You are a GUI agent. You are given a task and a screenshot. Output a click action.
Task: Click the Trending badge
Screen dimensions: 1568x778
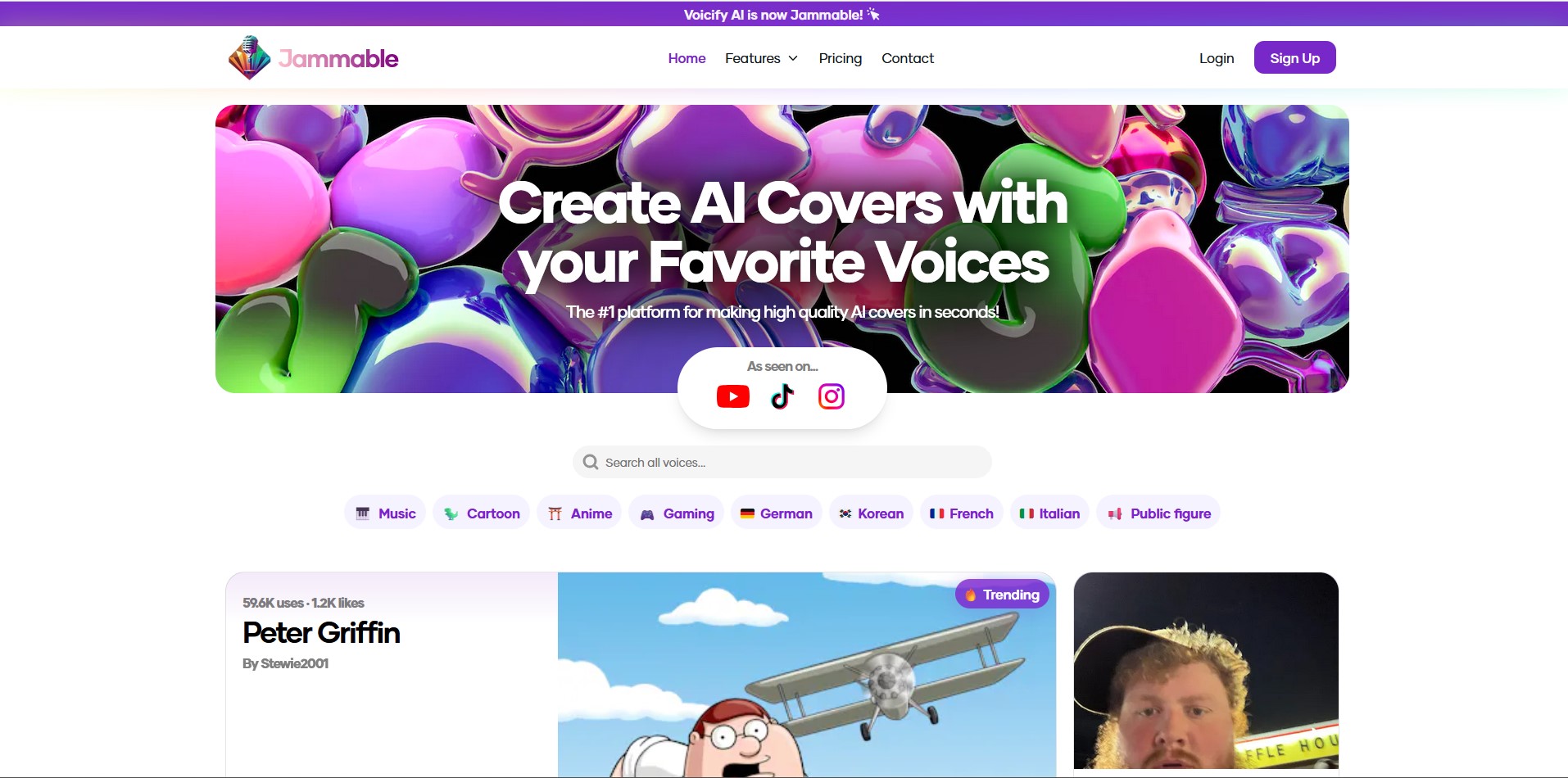[1002, 595]
